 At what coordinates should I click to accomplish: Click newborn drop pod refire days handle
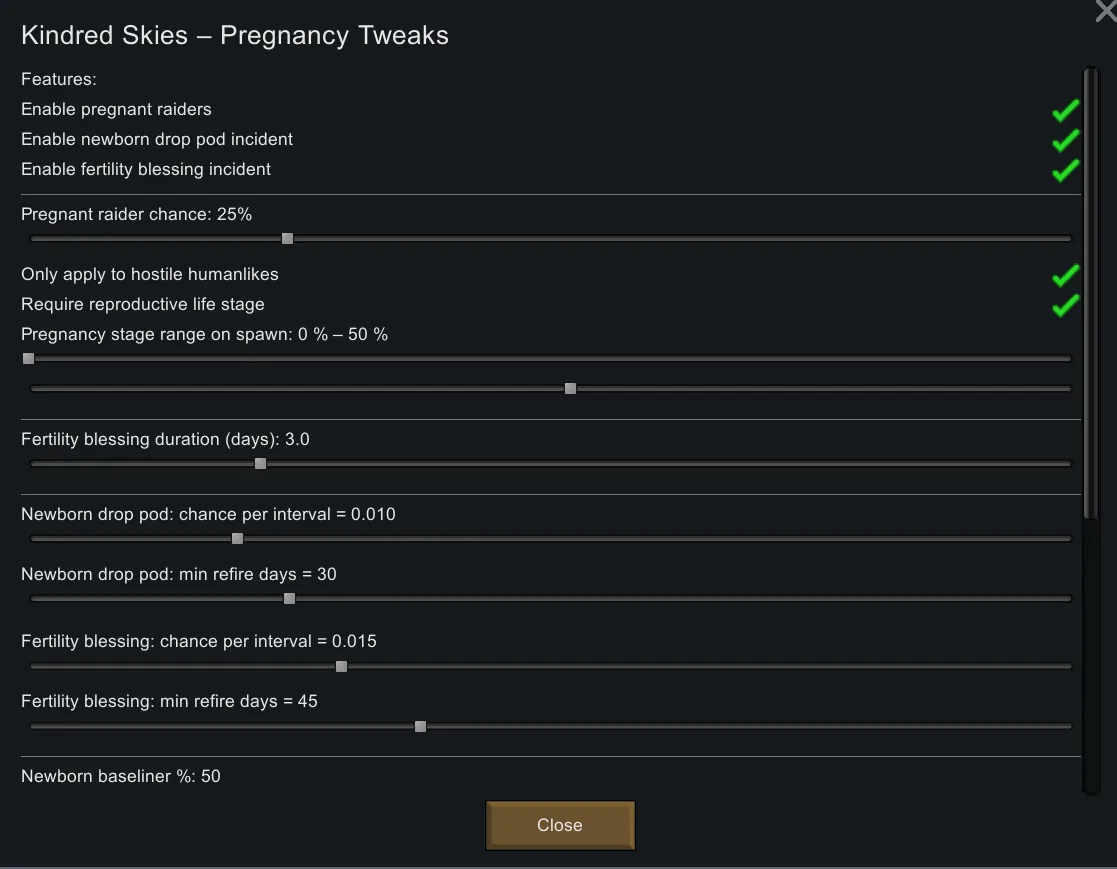[289, 599]
